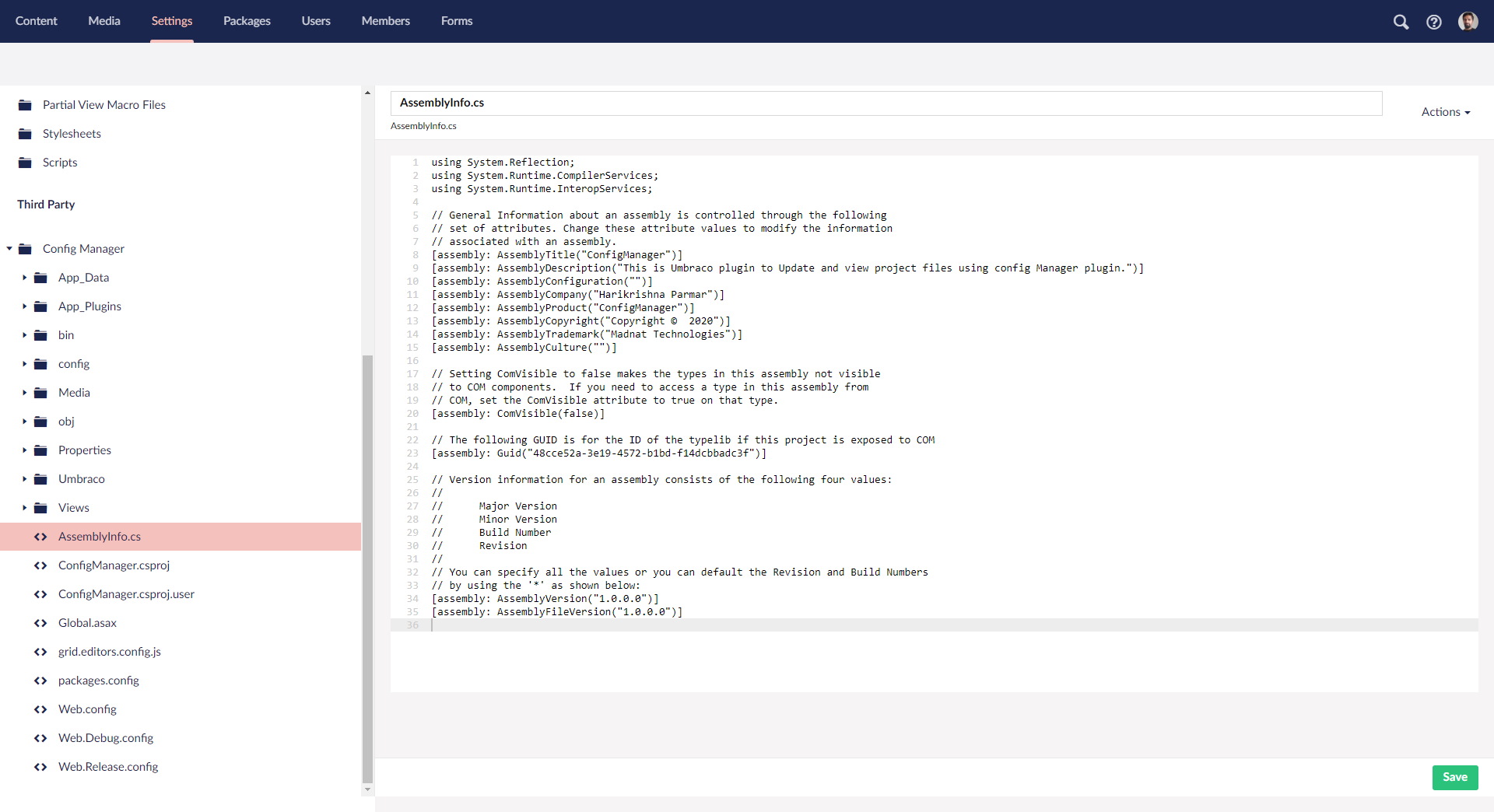
Task: Expand the Media folder arrow in tree
Action: [24, 393]
